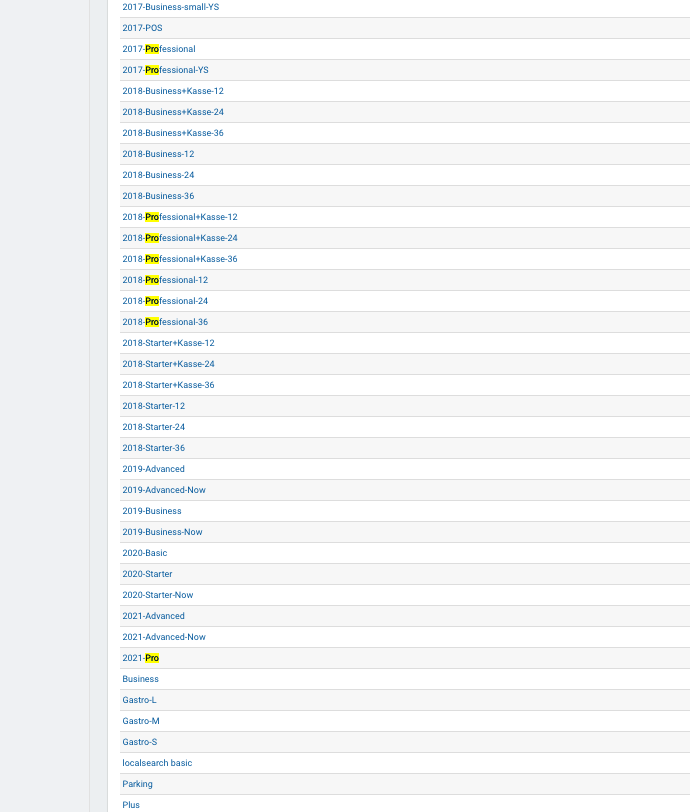The height and width of the screenshot is (812, 690).
Task: Select the 2018-Professional-24 link
Action: tap(165, 301)
